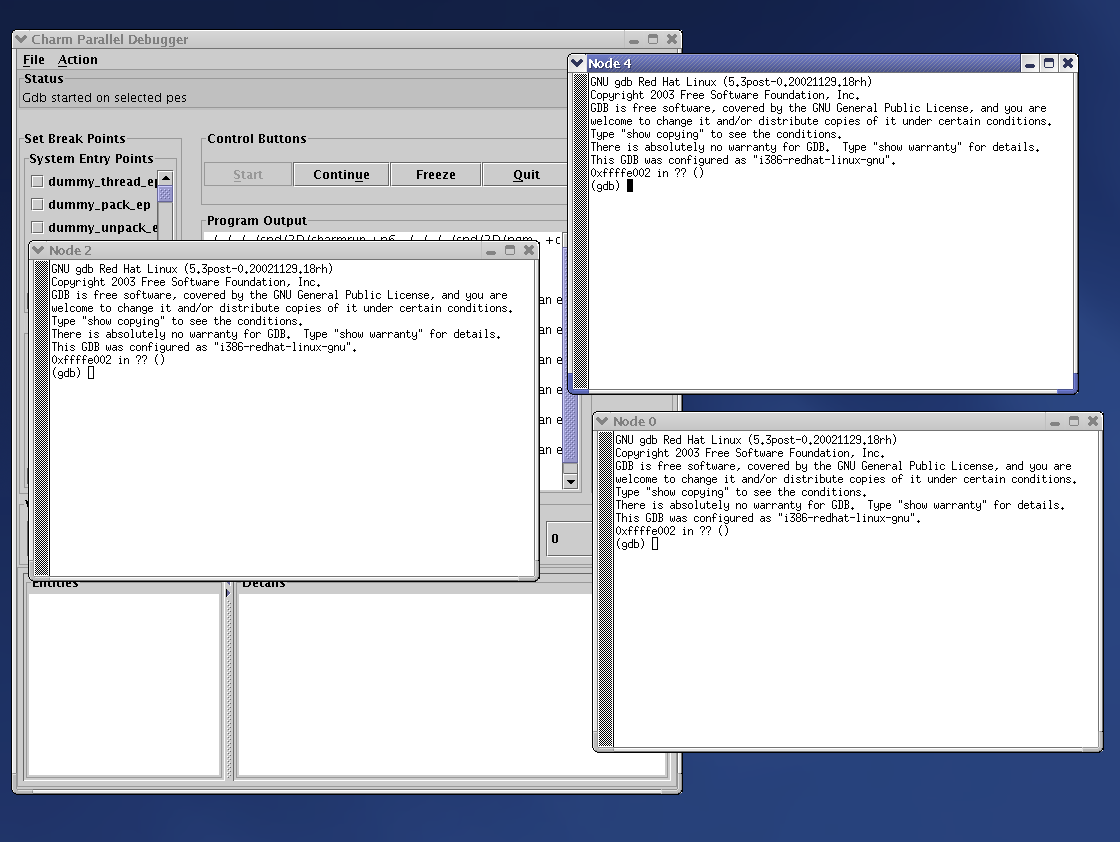Screen dimensions: 1120x842
Task: Click status text 'Gdb started on selected pes'
Action: tap(104, 98)
